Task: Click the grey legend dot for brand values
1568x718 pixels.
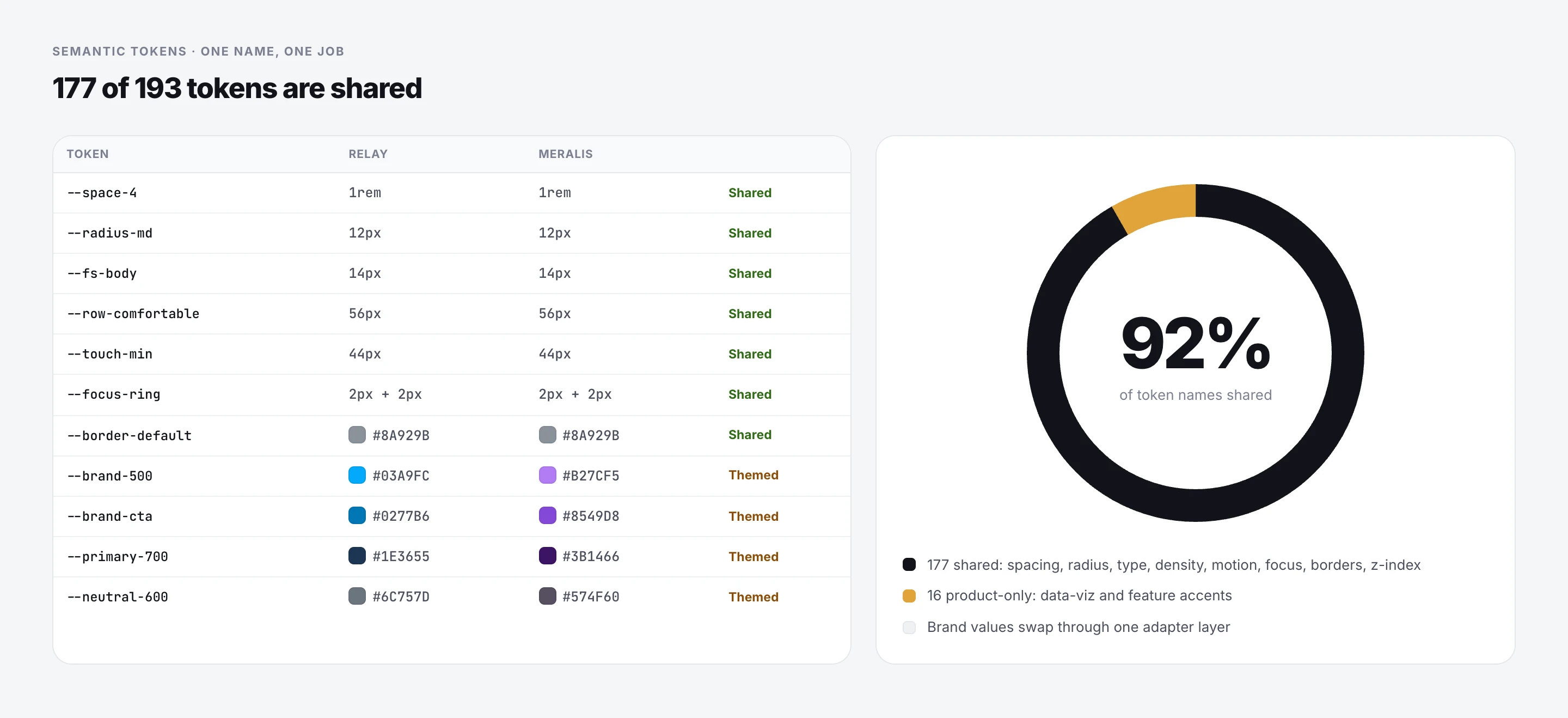Action: (909, 627)
